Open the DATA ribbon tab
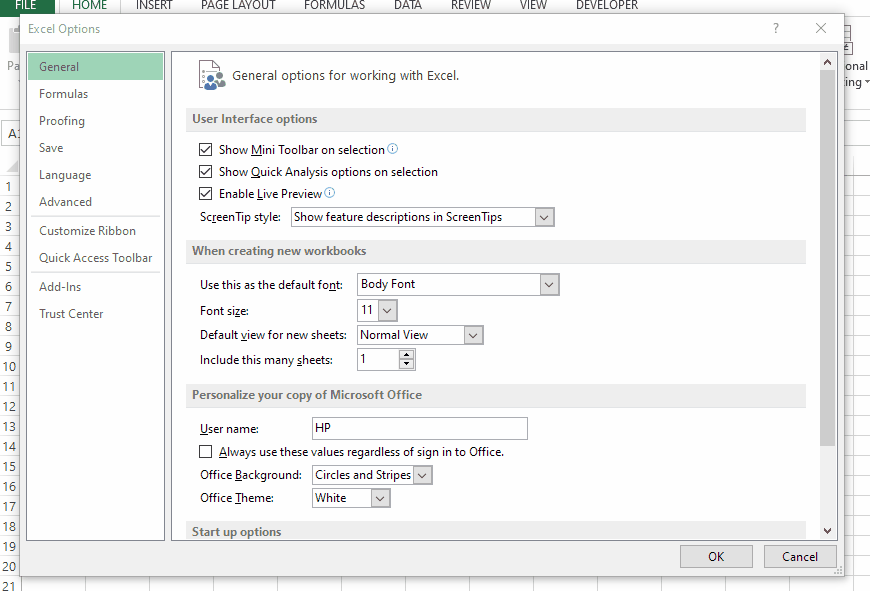 (408, 6)
